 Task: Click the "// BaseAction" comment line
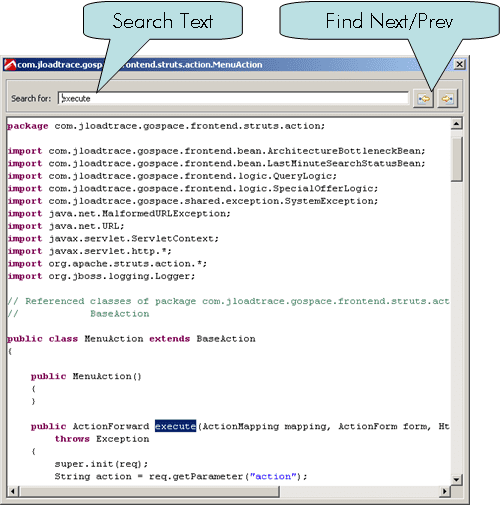(x=78, y=314)
